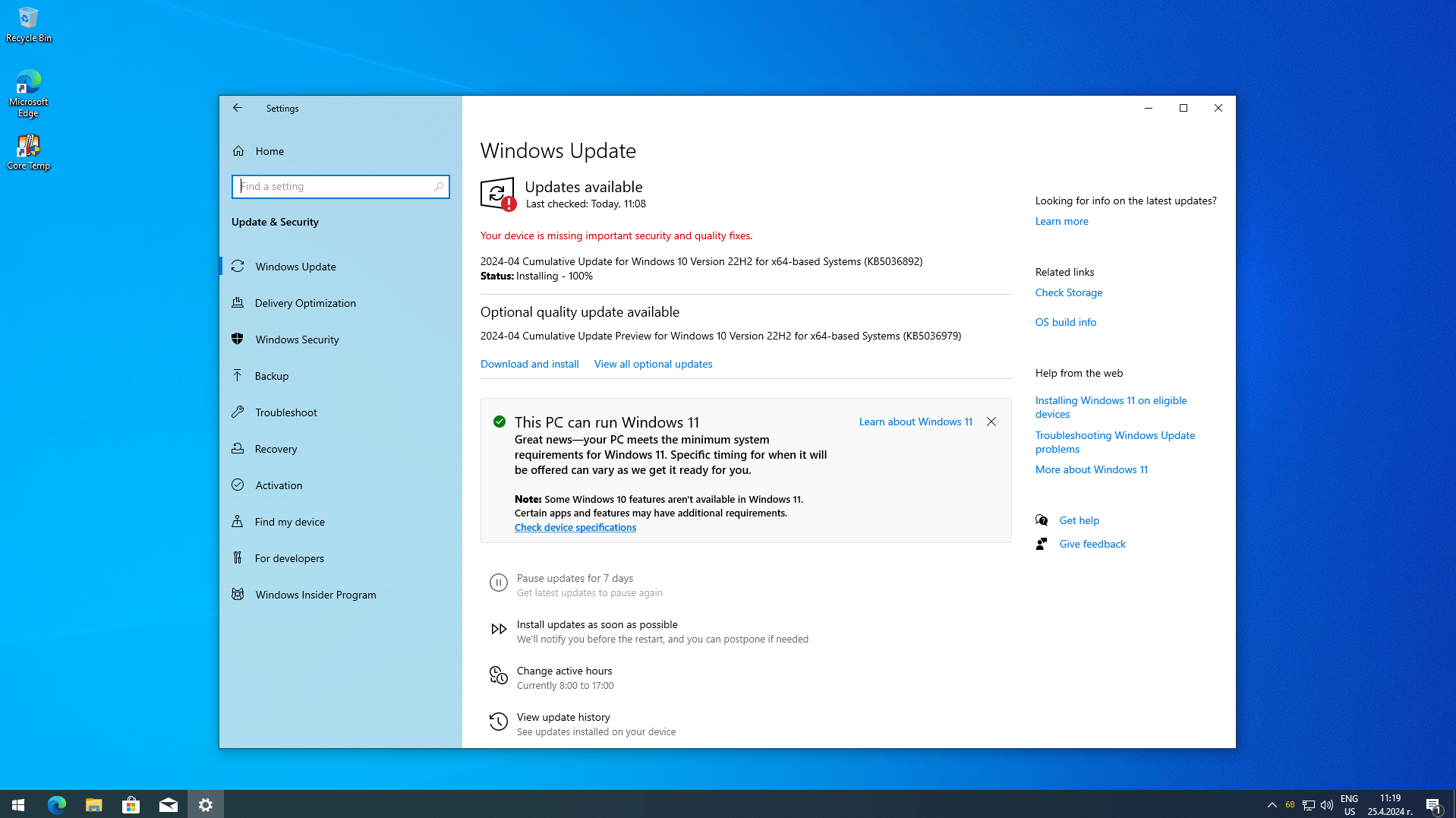Open Check device specifications link
This screenshot has height=818, width=1456.
pyautogui.click(x=575, y=528)
